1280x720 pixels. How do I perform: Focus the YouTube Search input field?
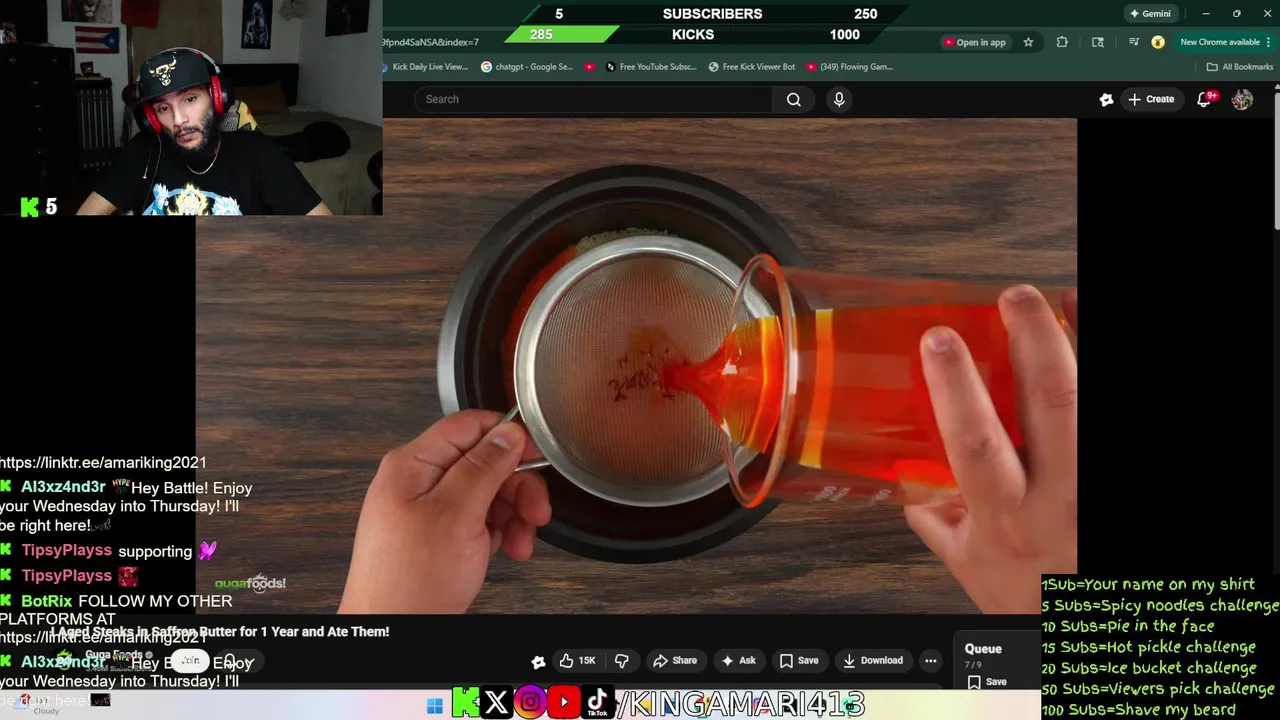tap(594, 99)
